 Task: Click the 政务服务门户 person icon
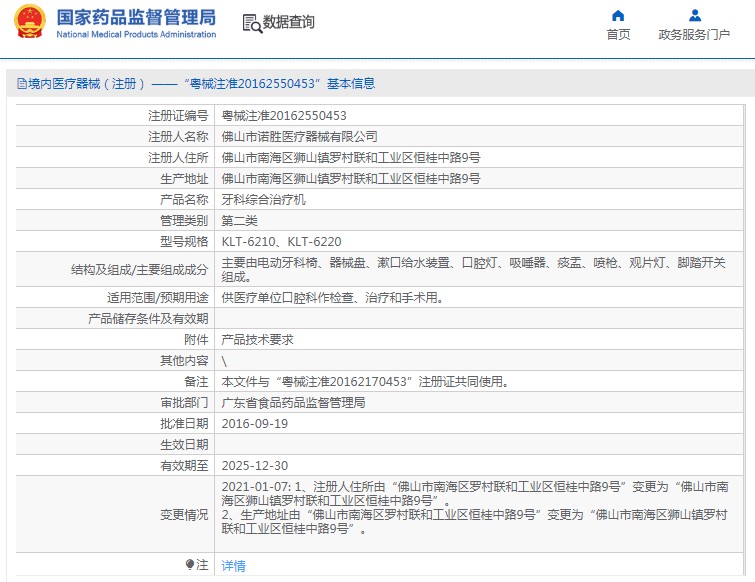click(695, 15)
